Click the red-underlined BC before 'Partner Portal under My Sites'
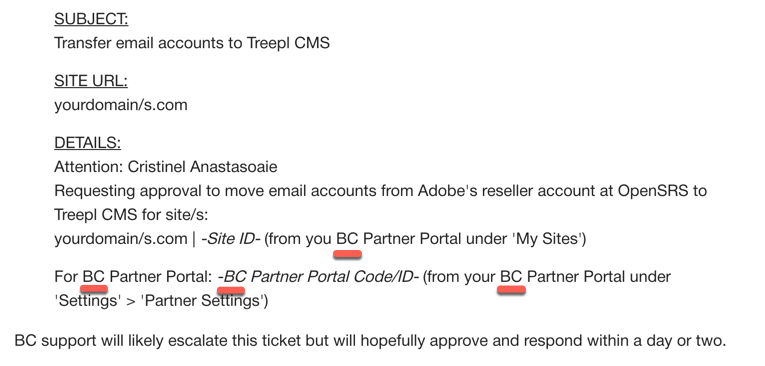Screen dimensions: 765x366 (x=347, y=239)
